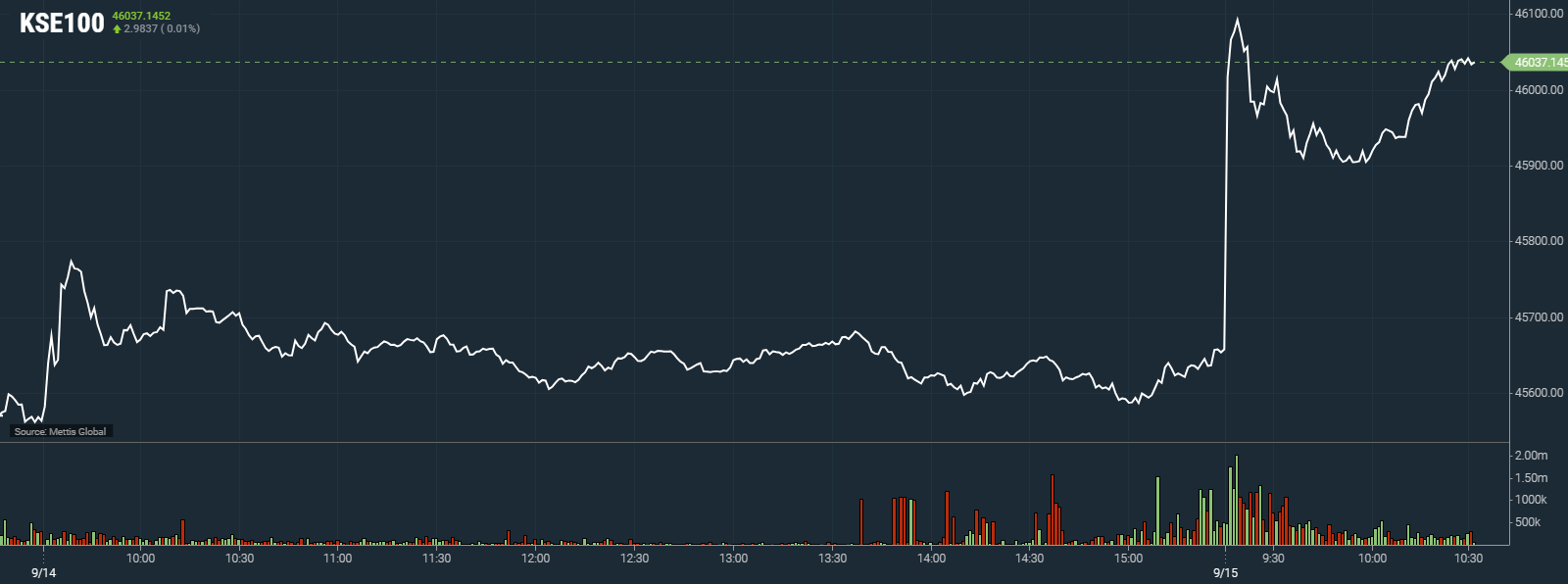Click the 2.9837 (0.01%) change text
Viewport: 1568px width, 584px height.
pyautogui.click(x=162, y=29)
